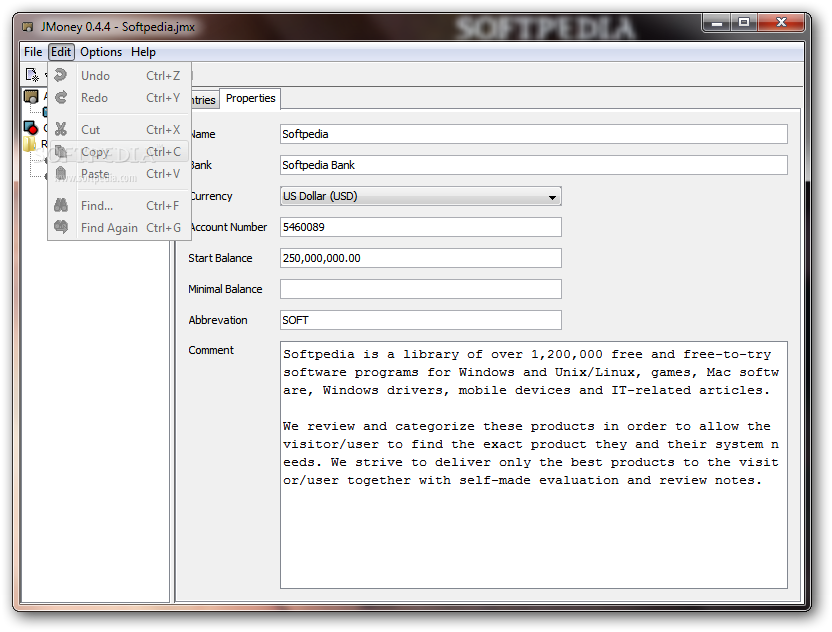
Task: Minimize the JMoney window
Action: (717, 23)
